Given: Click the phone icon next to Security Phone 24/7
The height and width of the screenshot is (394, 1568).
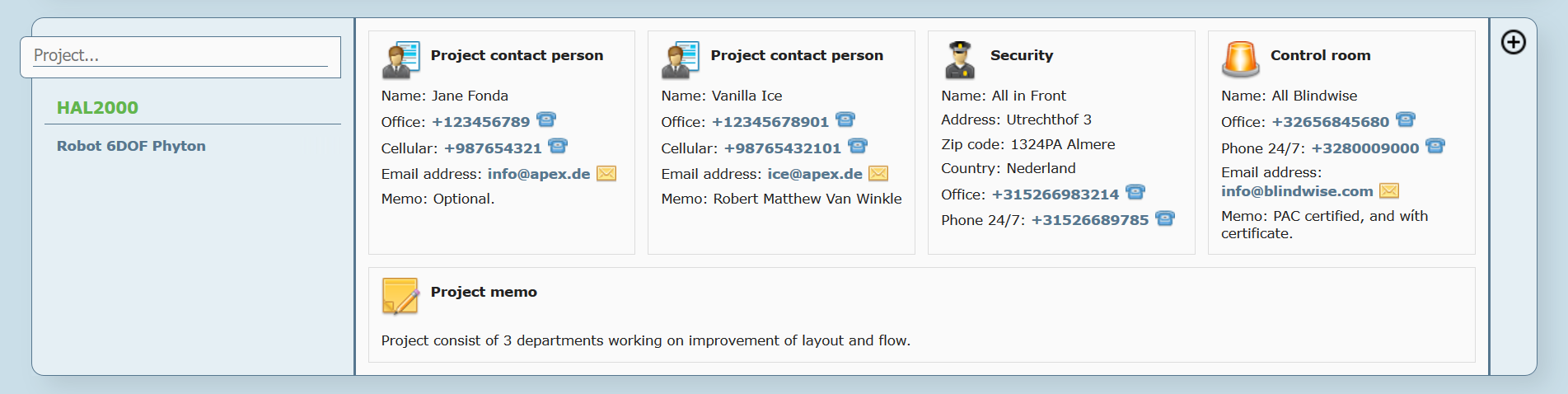Looking at the screenshot, I should (x=1165, y=218).
